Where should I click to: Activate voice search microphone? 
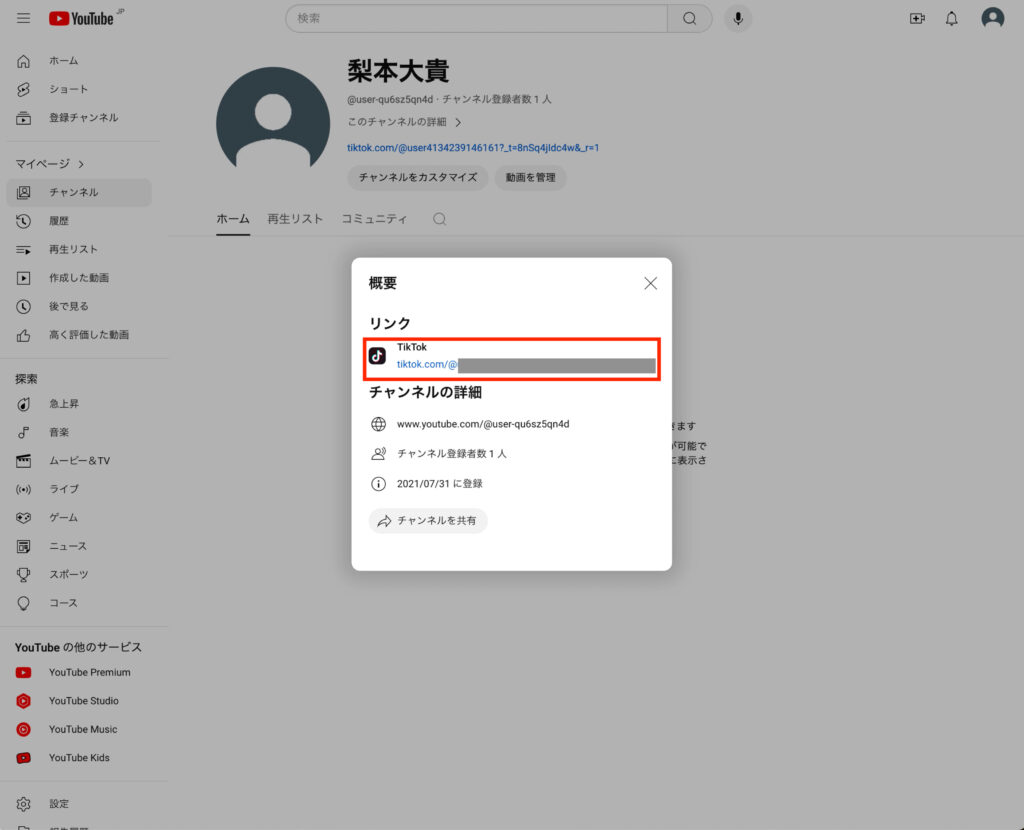(738, 18)
